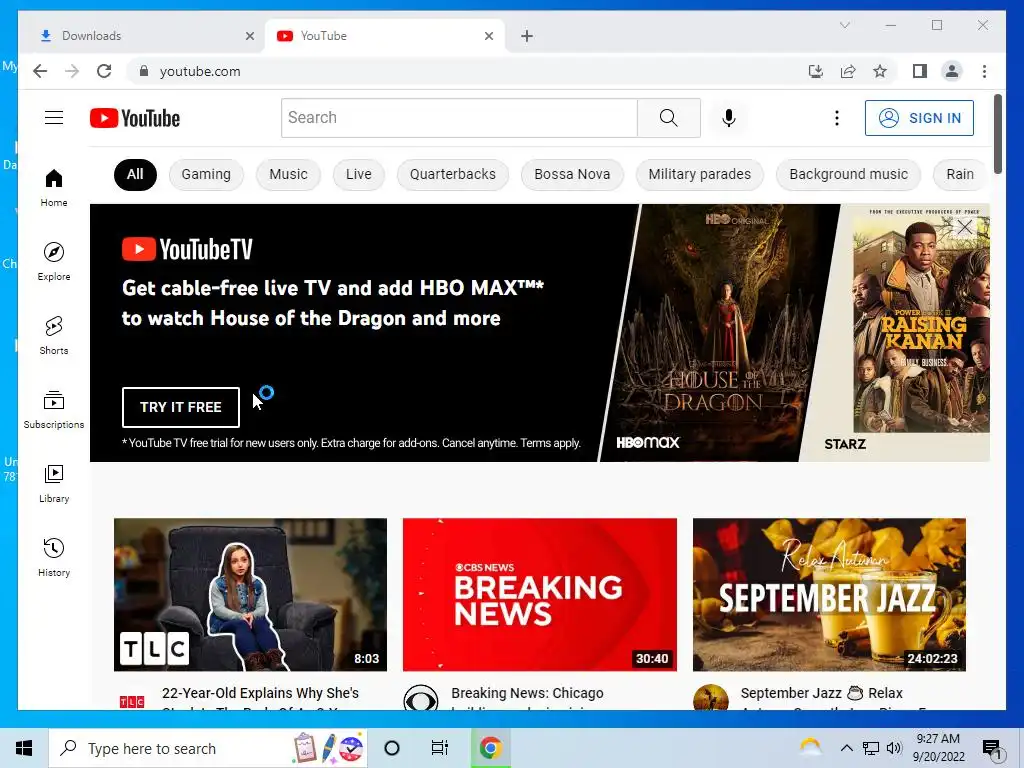Open Chrome profile avatar
1024x768 pixels.
click(x=952, y=71)
